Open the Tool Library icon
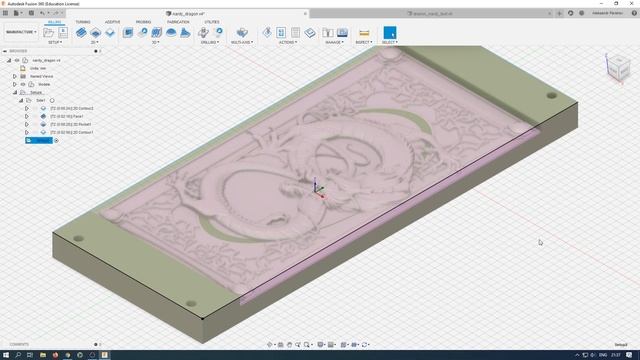This screenshot has height=360, width=640. pyautogui.click(x=328, y=32)
